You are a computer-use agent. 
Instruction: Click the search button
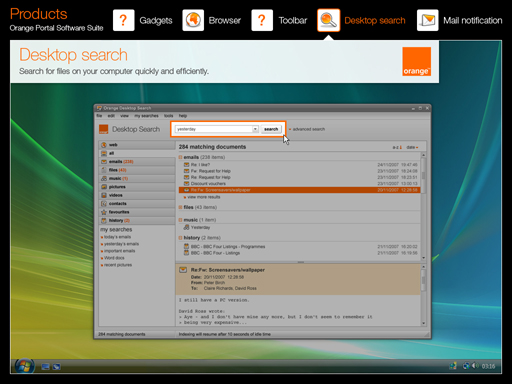coord(271,129)
